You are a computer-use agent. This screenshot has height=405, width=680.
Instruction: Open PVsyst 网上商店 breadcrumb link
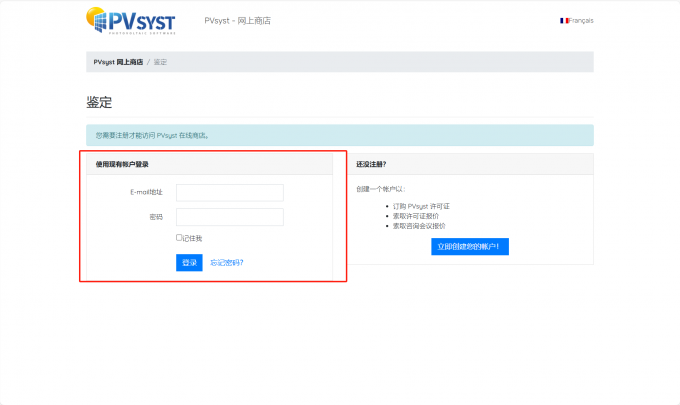[118, 62]
